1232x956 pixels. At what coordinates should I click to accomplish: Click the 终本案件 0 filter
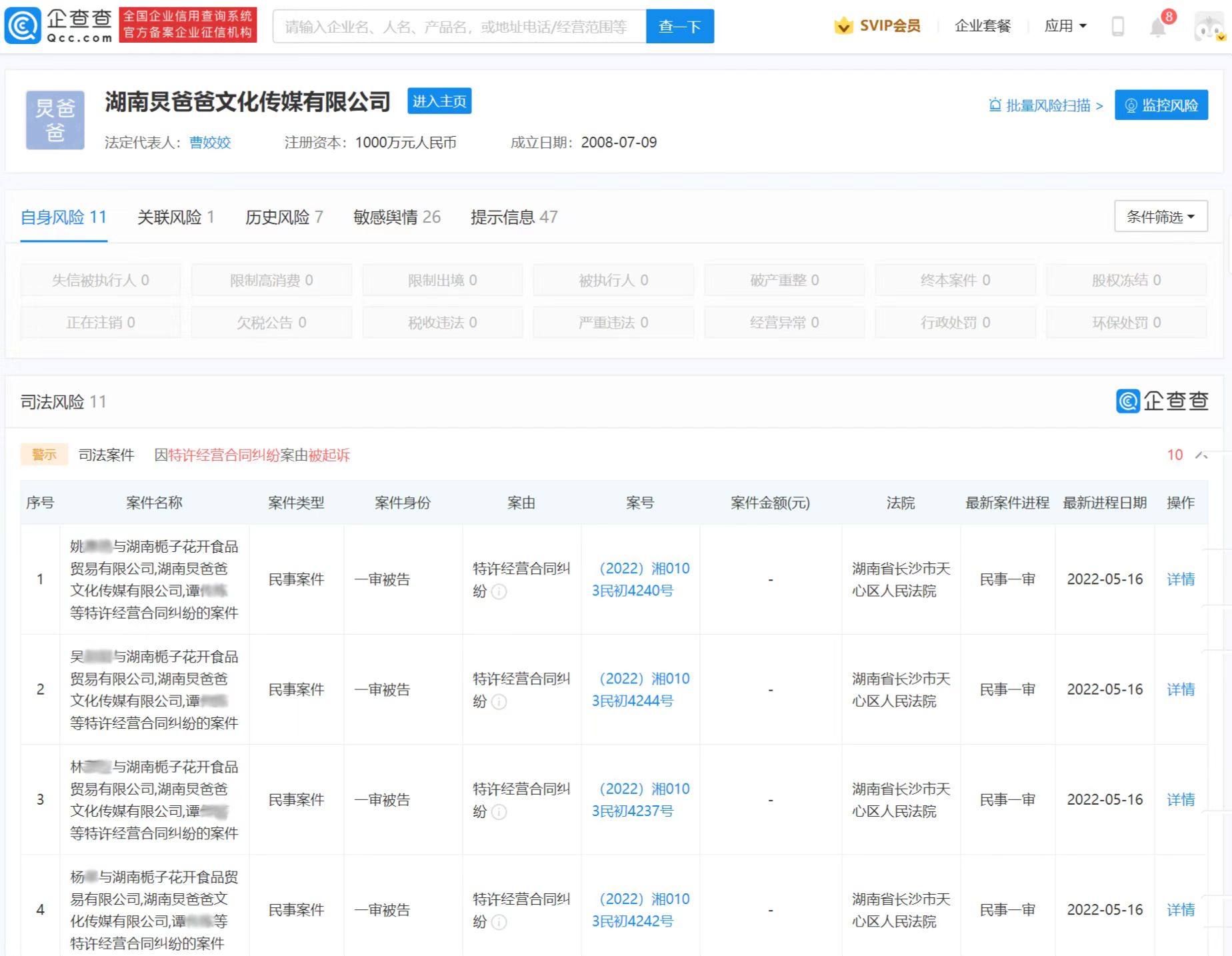pyautogui.click(x=955, y=280)
